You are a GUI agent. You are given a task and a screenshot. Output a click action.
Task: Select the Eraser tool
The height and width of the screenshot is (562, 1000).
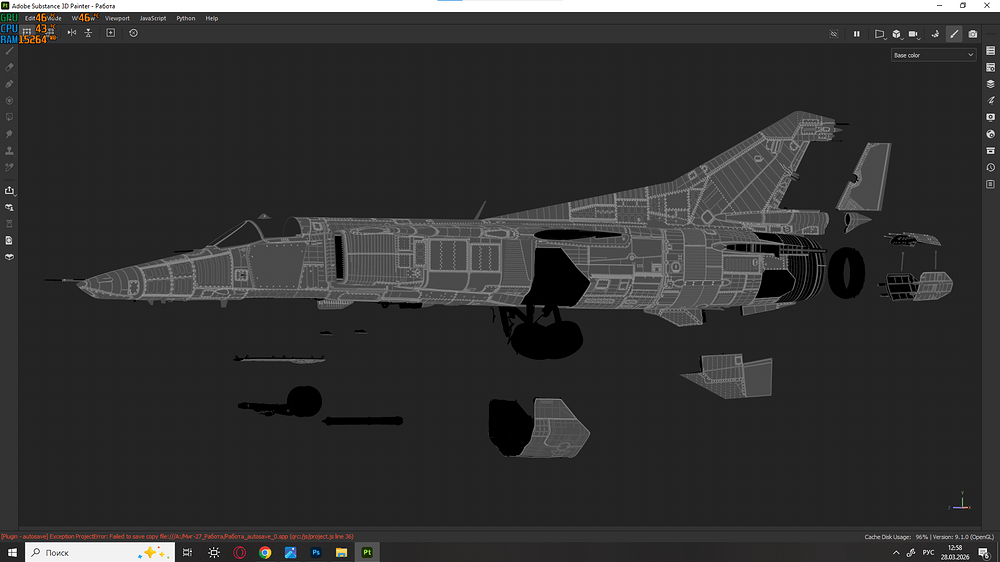coord(9,68)
